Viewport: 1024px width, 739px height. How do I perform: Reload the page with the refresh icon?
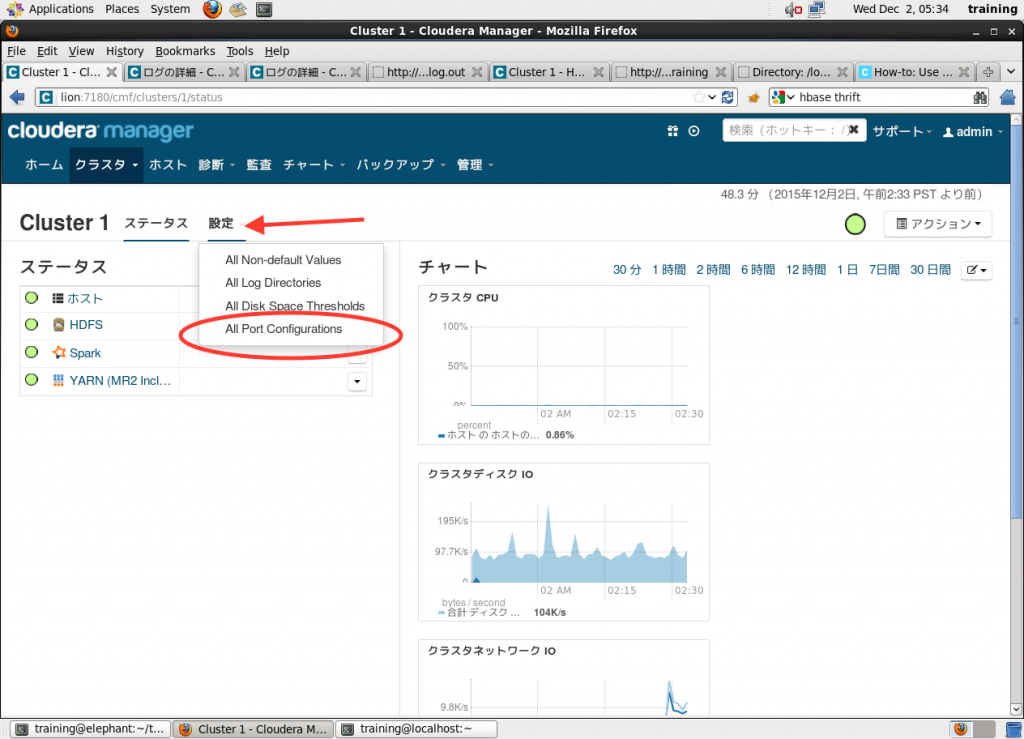[728, 97]
